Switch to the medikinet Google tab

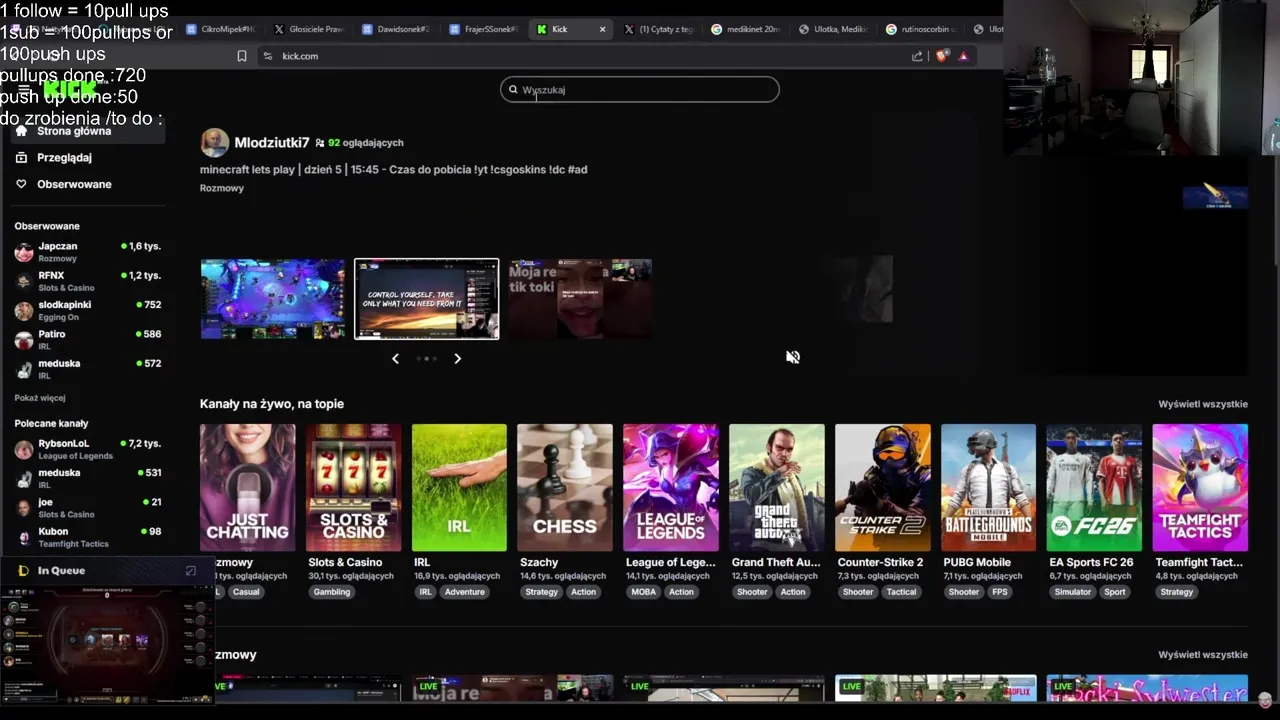pos(745,29)
